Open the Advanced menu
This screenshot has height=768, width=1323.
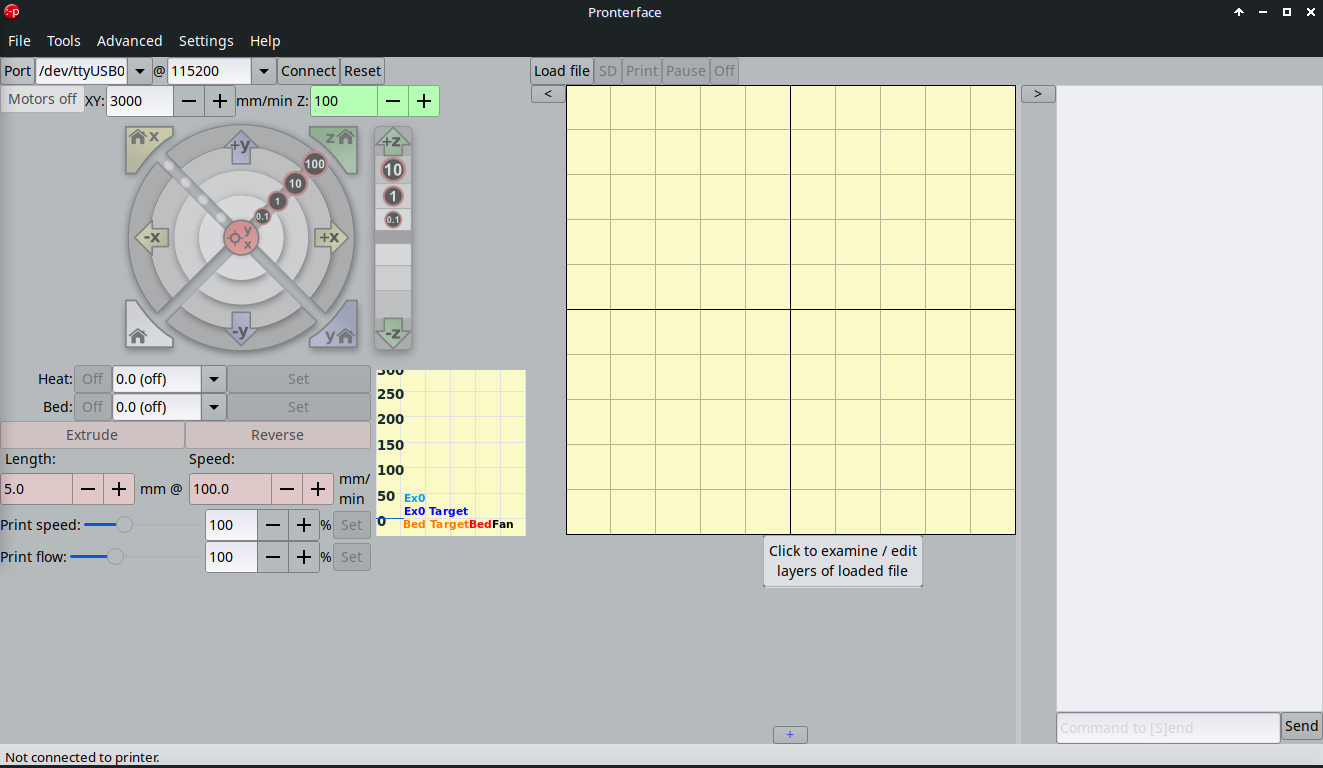129,41
